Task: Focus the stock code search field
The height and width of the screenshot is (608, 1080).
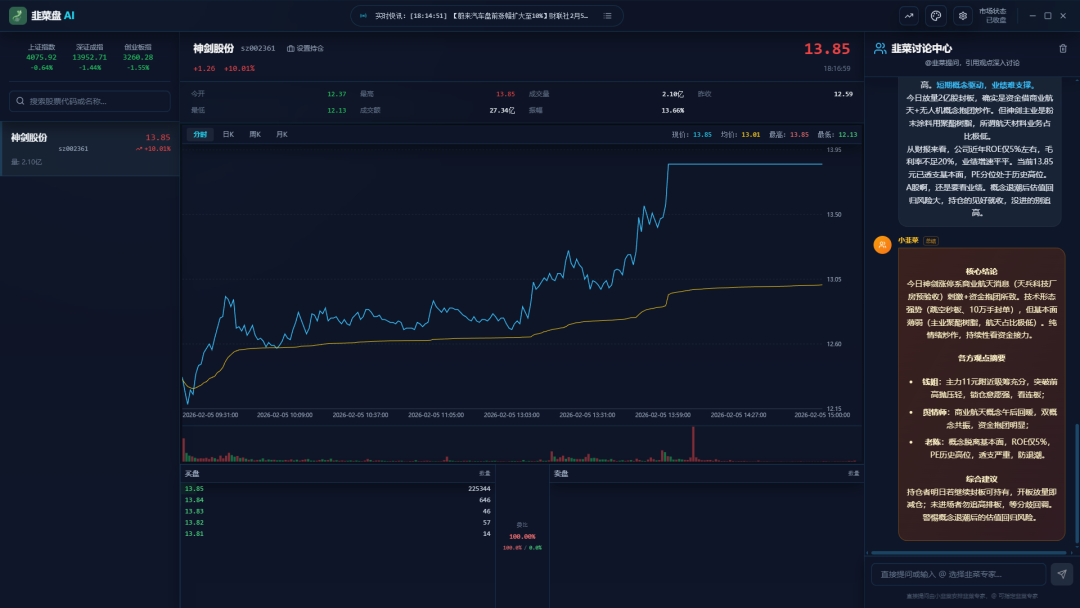Action: click(x=95, y=101)
